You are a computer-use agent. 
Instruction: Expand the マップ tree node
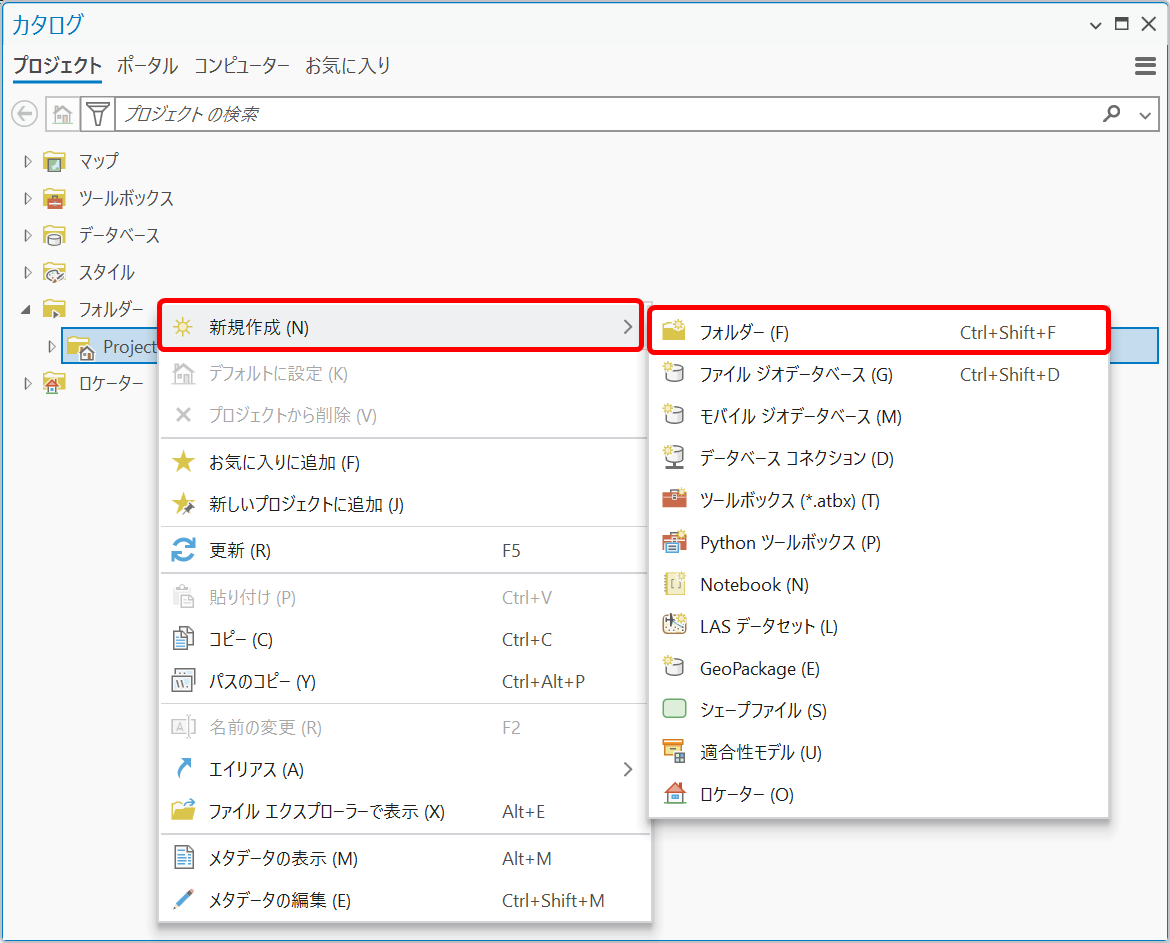point(28,161)
